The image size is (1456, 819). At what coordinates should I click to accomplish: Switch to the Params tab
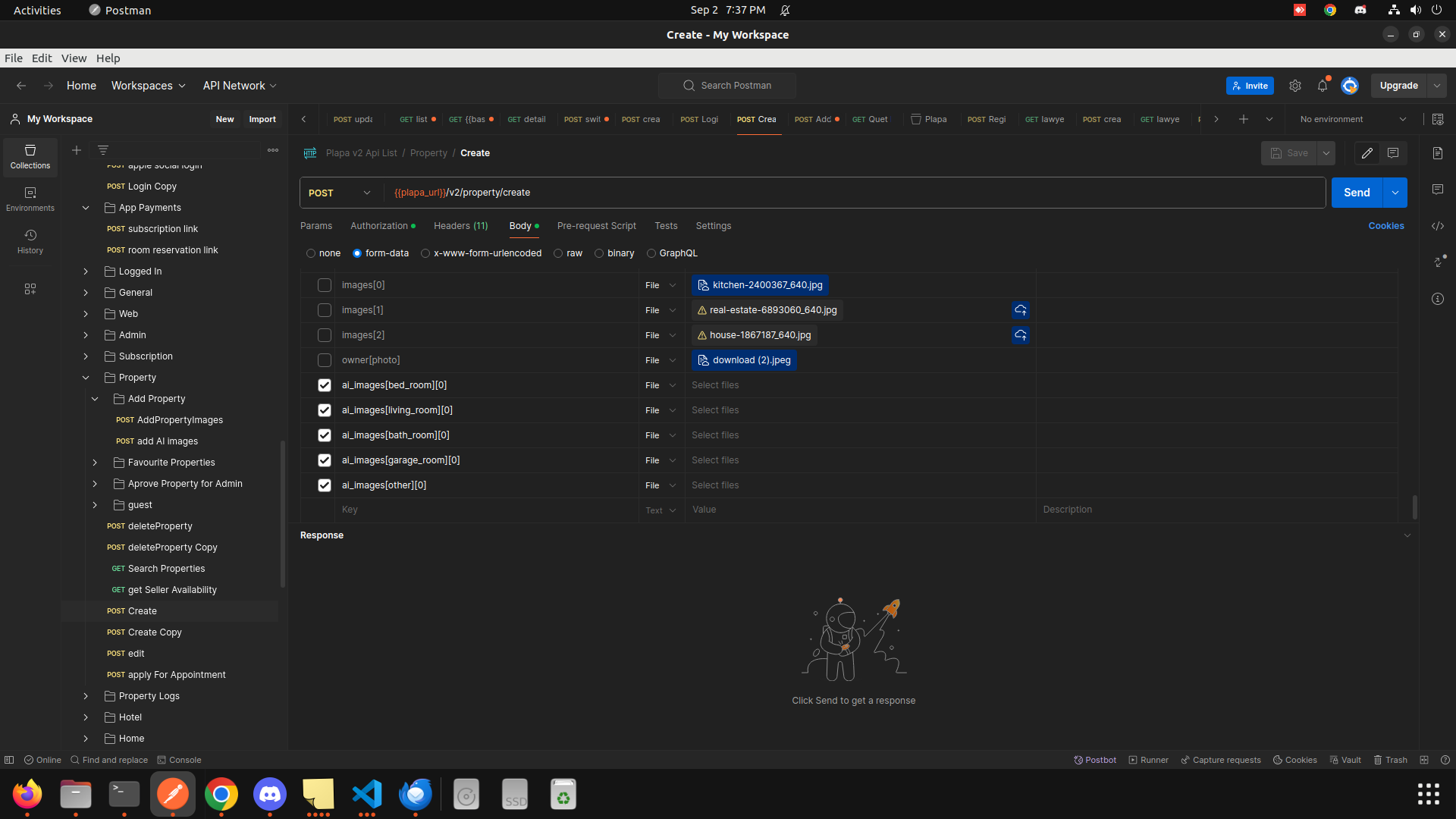pyautogui.click(x=316, y=226)
